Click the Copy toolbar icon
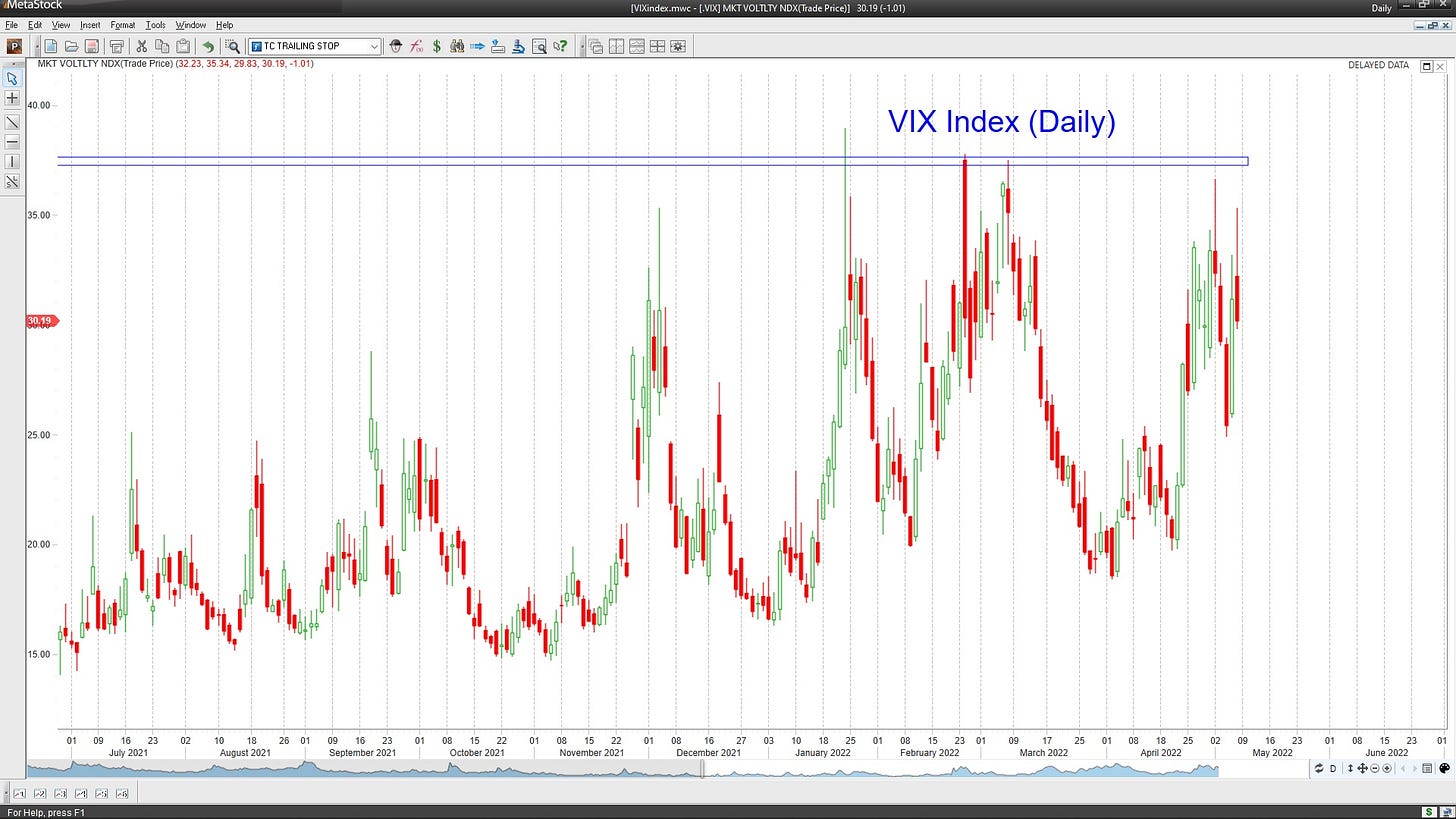Image resolution: width=1456 pixels, height=819 pixels. (x=162, y=46)
